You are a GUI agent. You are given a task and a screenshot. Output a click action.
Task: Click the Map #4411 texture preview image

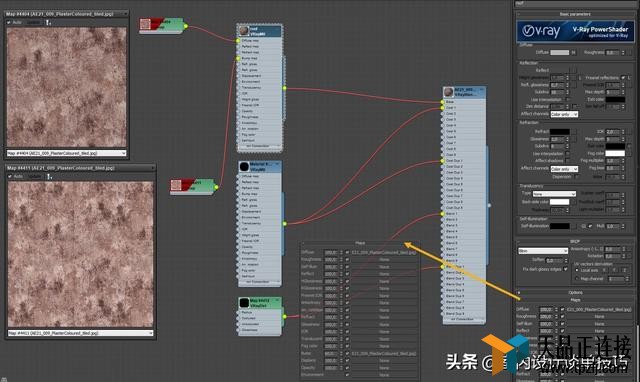tap(80, 254)
